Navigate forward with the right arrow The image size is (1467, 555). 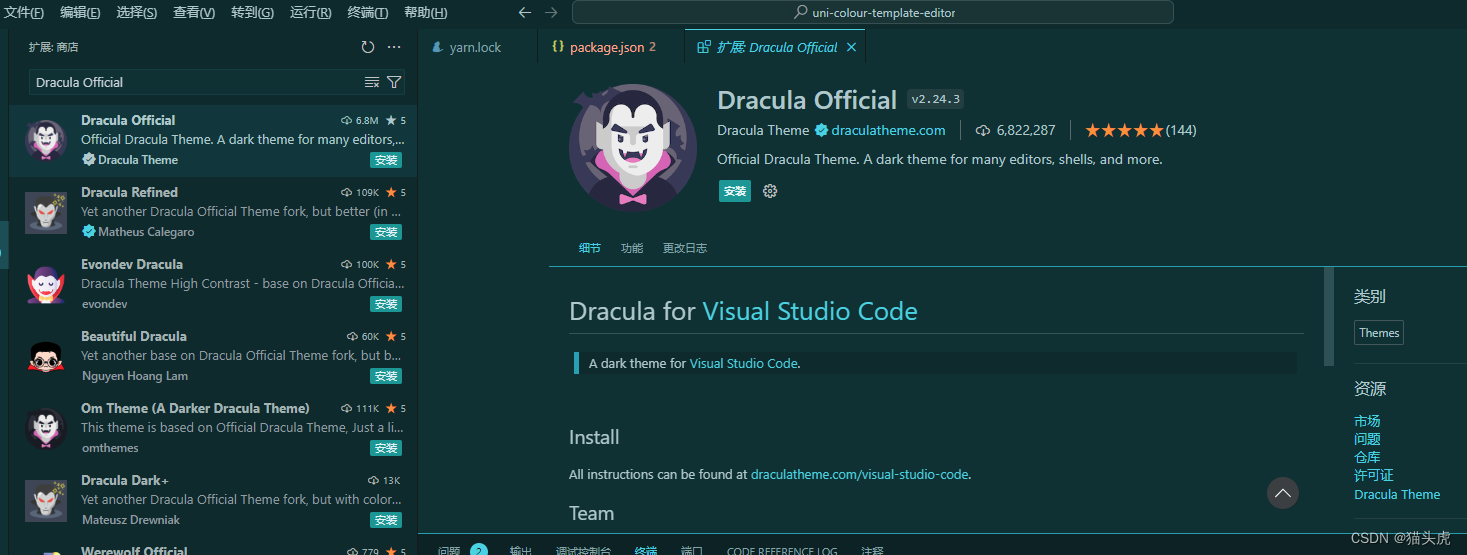(x=551, y=13)
